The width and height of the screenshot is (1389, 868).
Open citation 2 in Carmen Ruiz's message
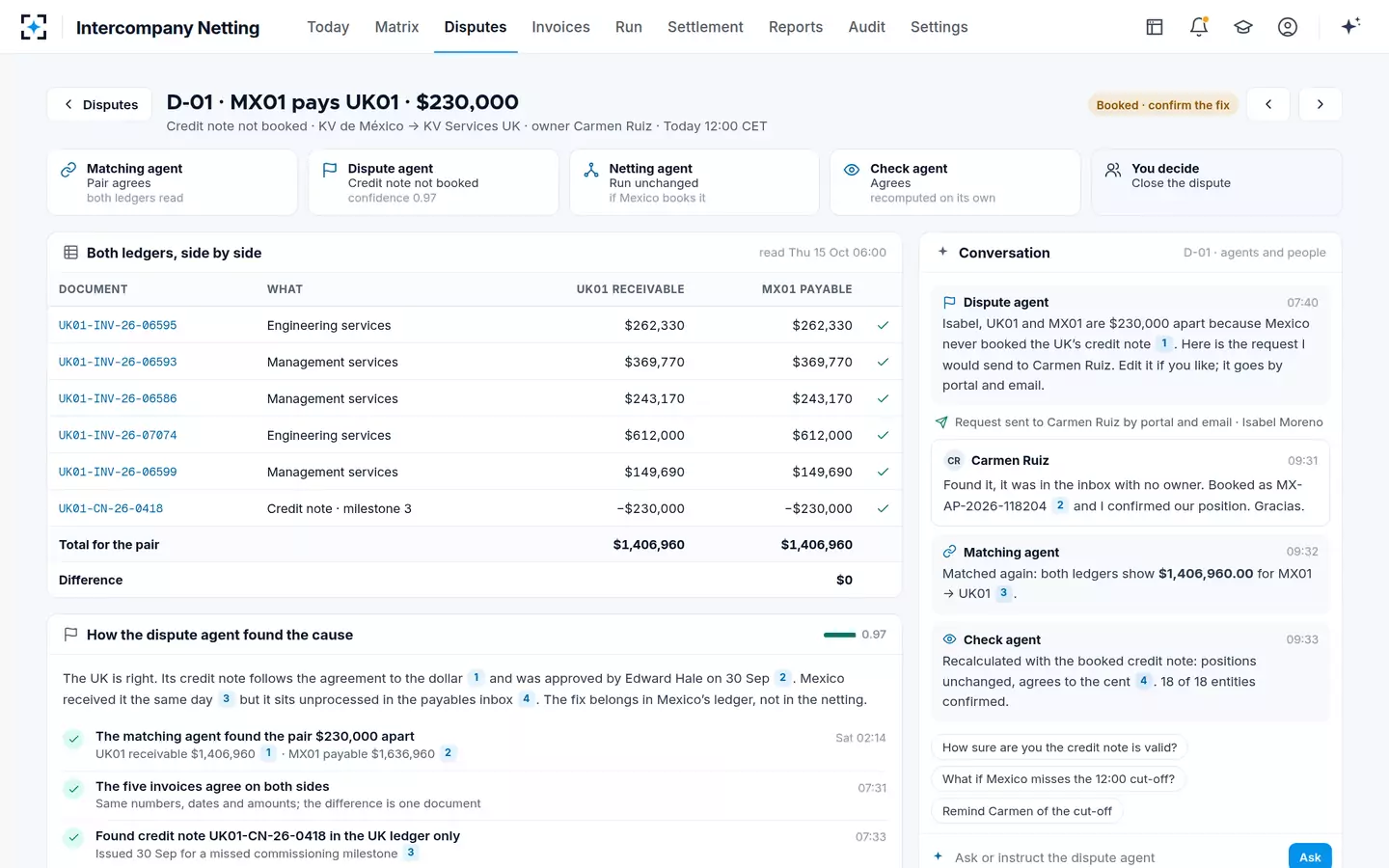[x=1060, y=505]
